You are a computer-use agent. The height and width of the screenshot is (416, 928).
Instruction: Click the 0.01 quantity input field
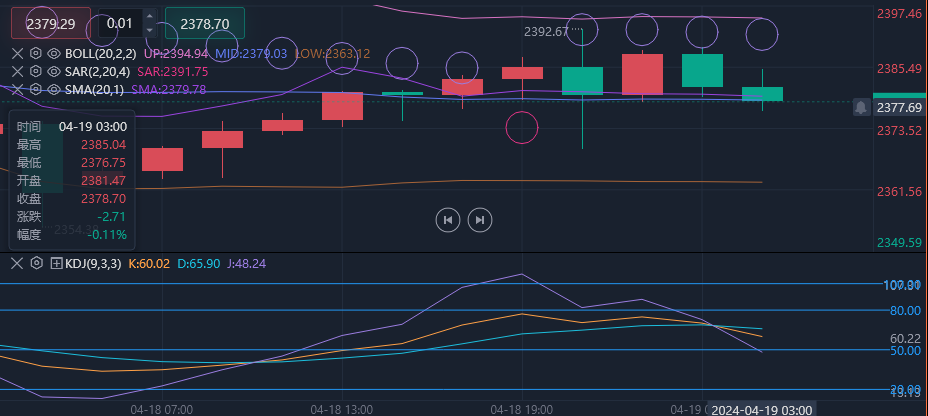pyautogui.click(x=120, y=23)
